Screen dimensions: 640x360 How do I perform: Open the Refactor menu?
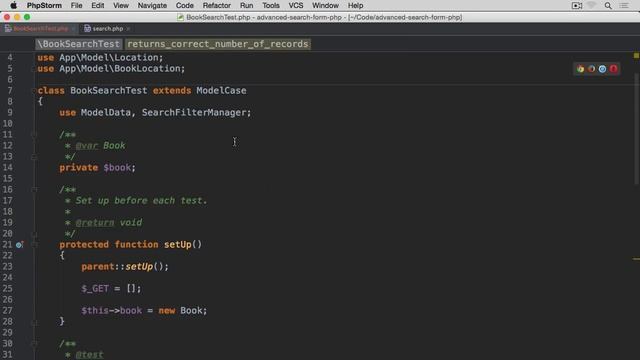click(217, 6)
